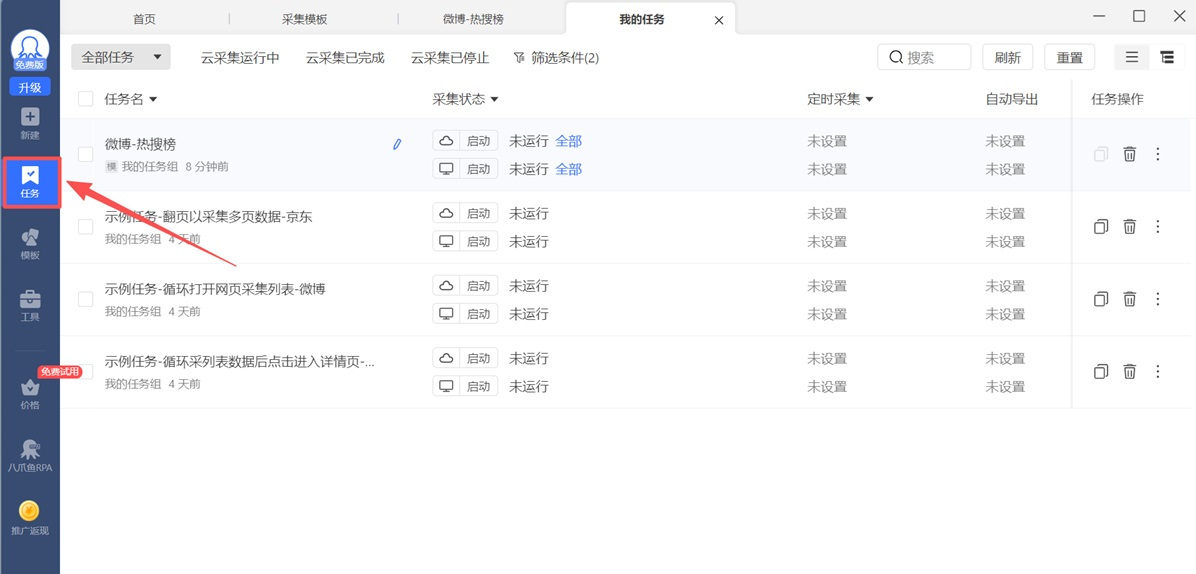Open the 模板 (Templates) sidebar icon
1196x574 pixels.
(30, 243)
